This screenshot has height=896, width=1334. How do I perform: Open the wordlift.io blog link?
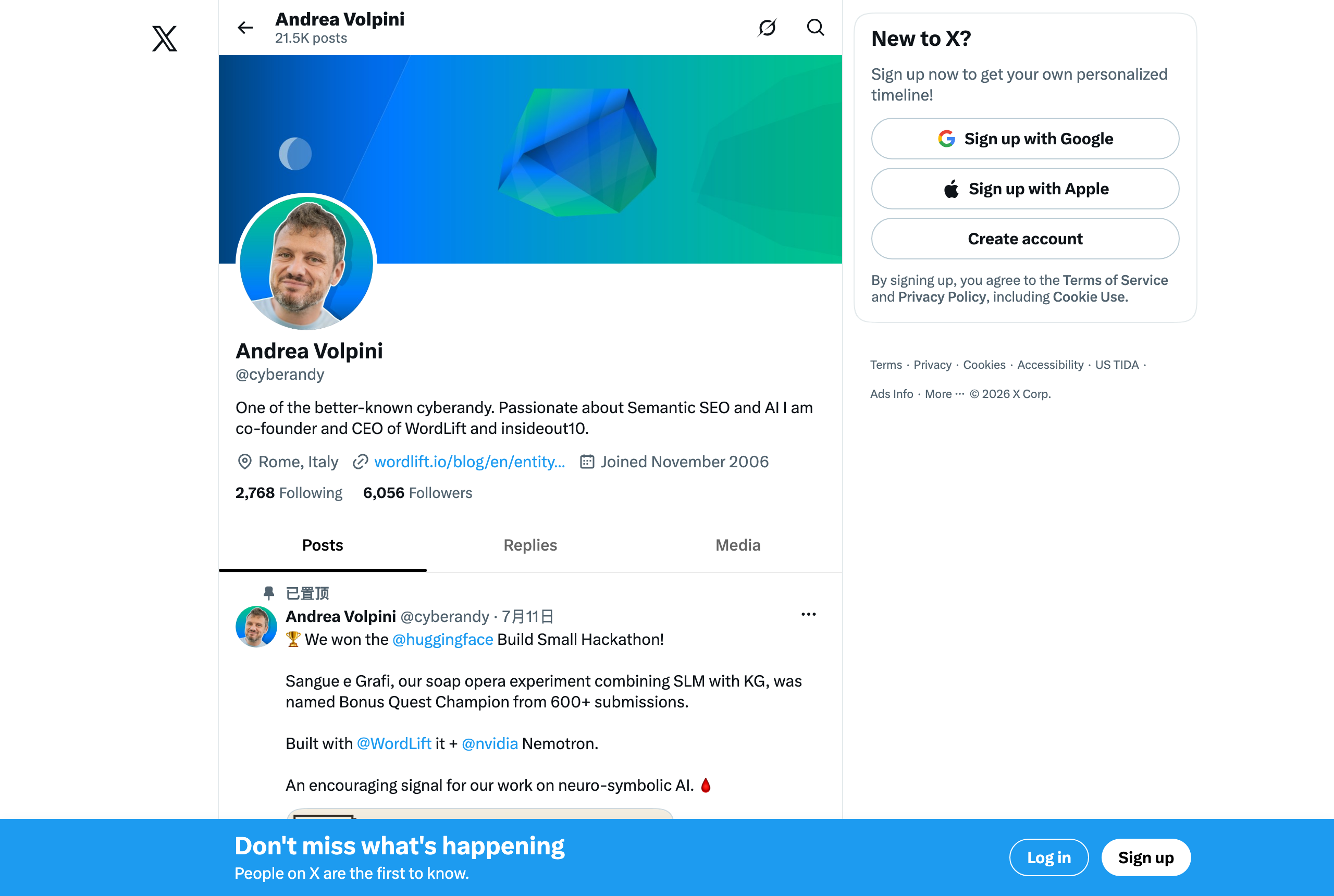pos(469,462)
